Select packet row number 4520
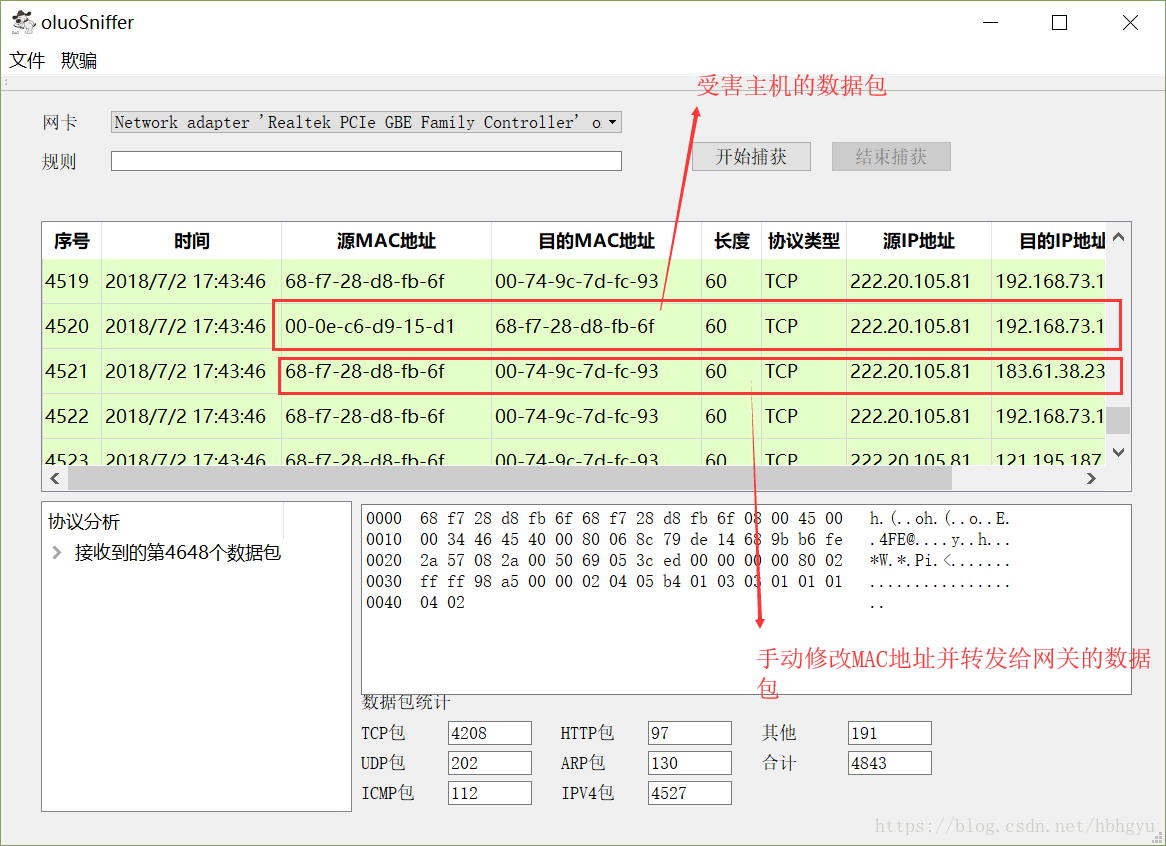1166x846 pixels. 574,326
